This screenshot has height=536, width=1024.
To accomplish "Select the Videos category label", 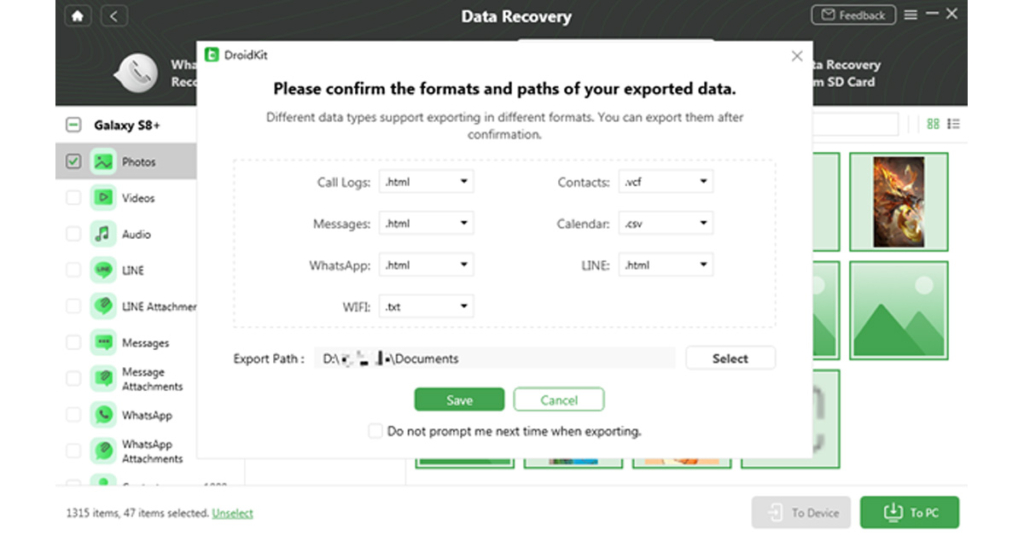I will tap(138, 198).
